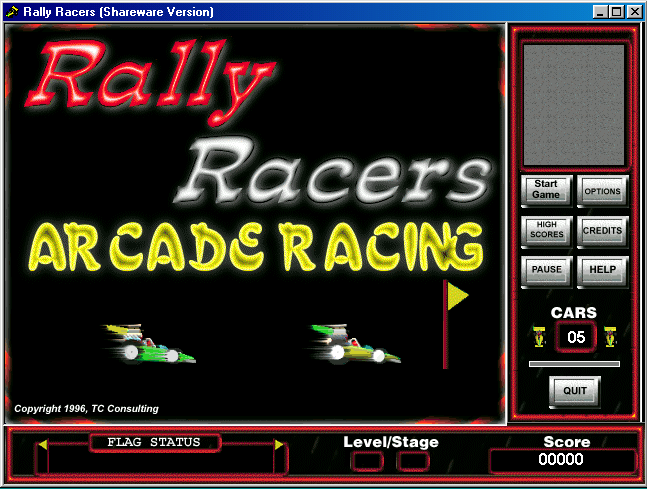Click the left green race car sprite
Screen dimensions: 647x489
pyautogui.click(x=149, y=343)
